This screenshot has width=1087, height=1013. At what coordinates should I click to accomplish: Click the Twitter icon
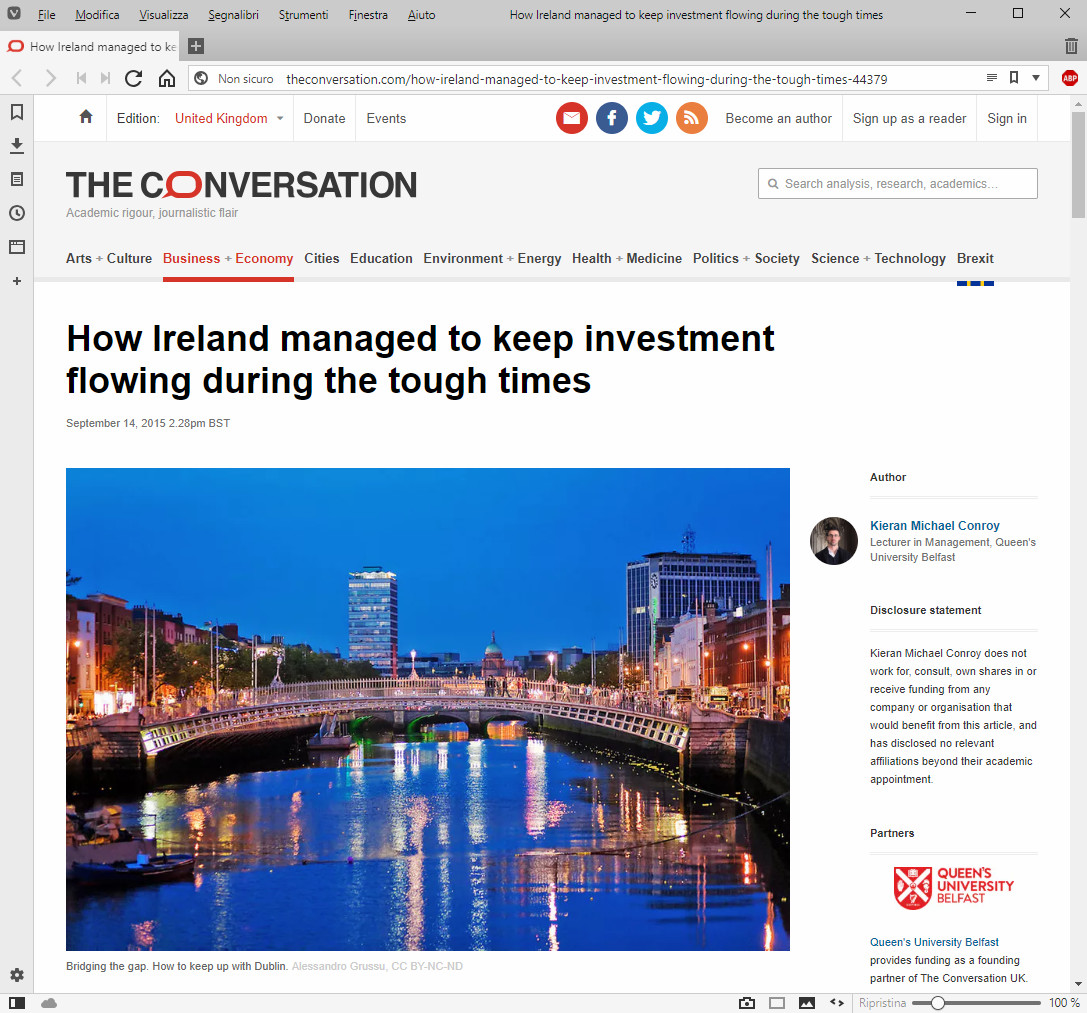pos(652,119)
